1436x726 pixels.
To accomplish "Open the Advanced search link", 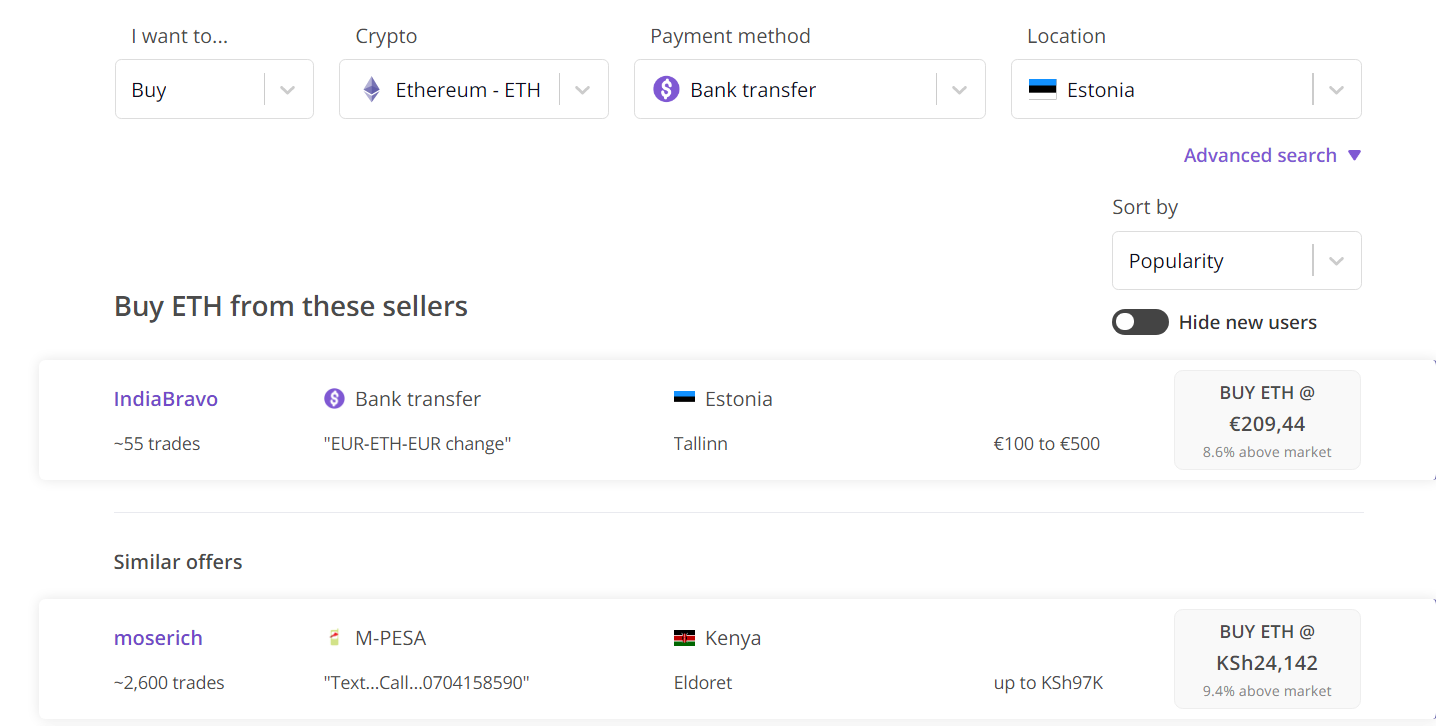I will tap(1260, 155).
